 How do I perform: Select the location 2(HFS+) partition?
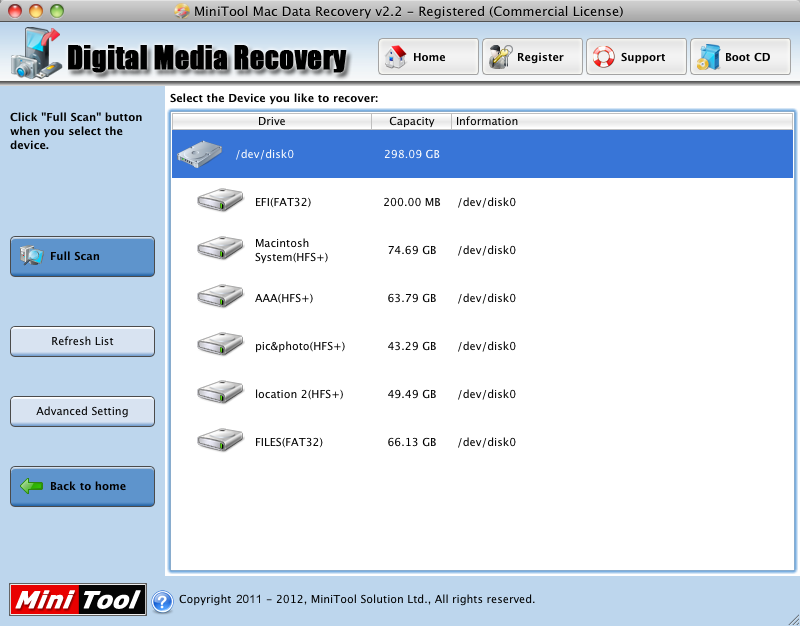pos(299,394)
